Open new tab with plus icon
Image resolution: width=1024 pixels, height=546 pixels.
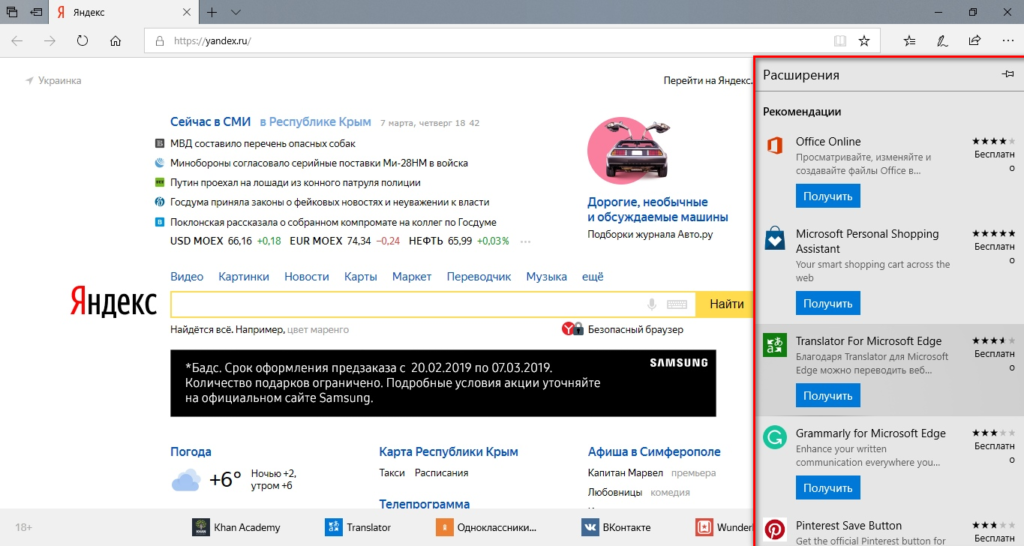pos(212,12)
